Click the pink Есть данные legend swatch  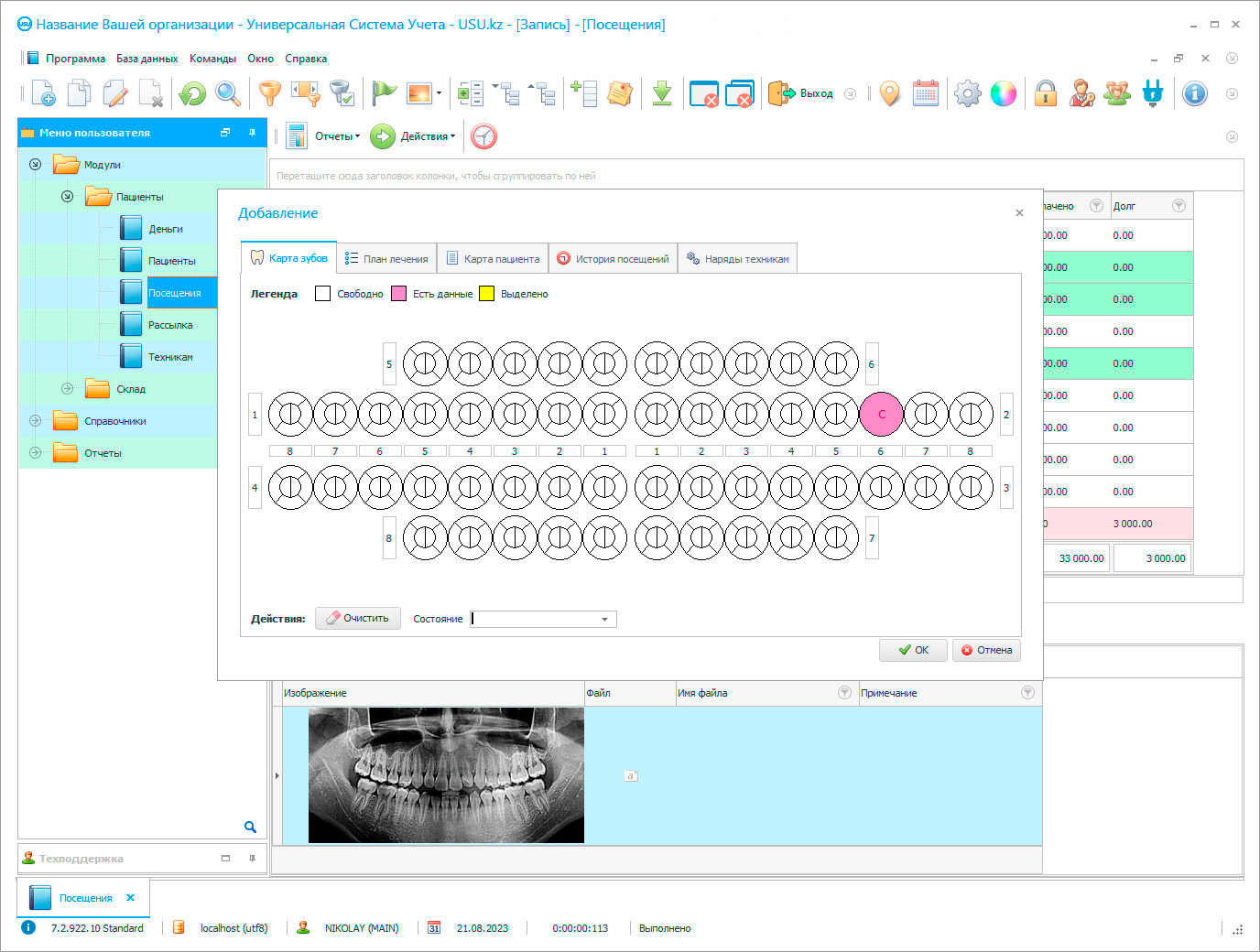(398, 294)
